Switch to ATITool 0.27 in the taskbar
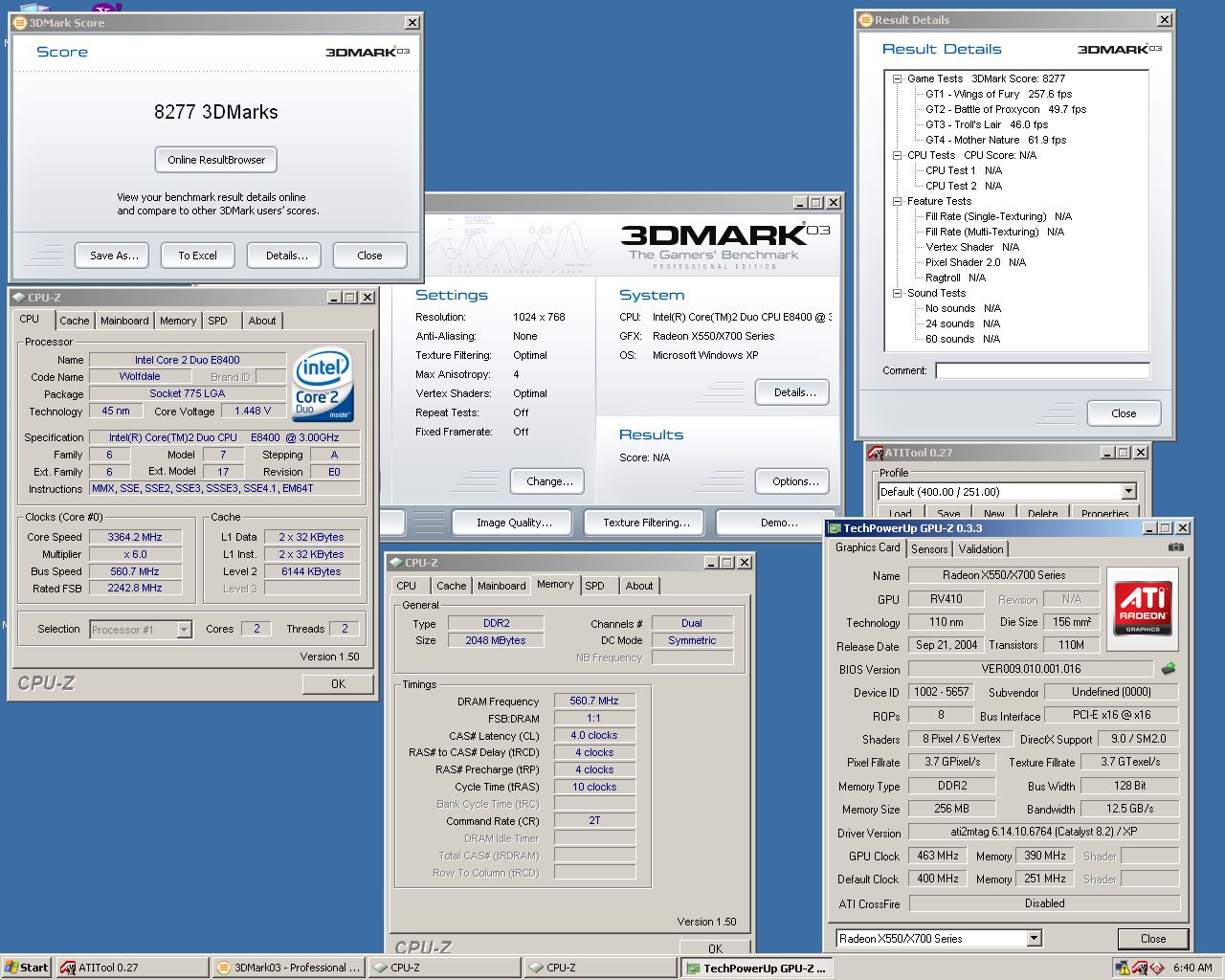The image size is (1225, 980). pos(132,968)
